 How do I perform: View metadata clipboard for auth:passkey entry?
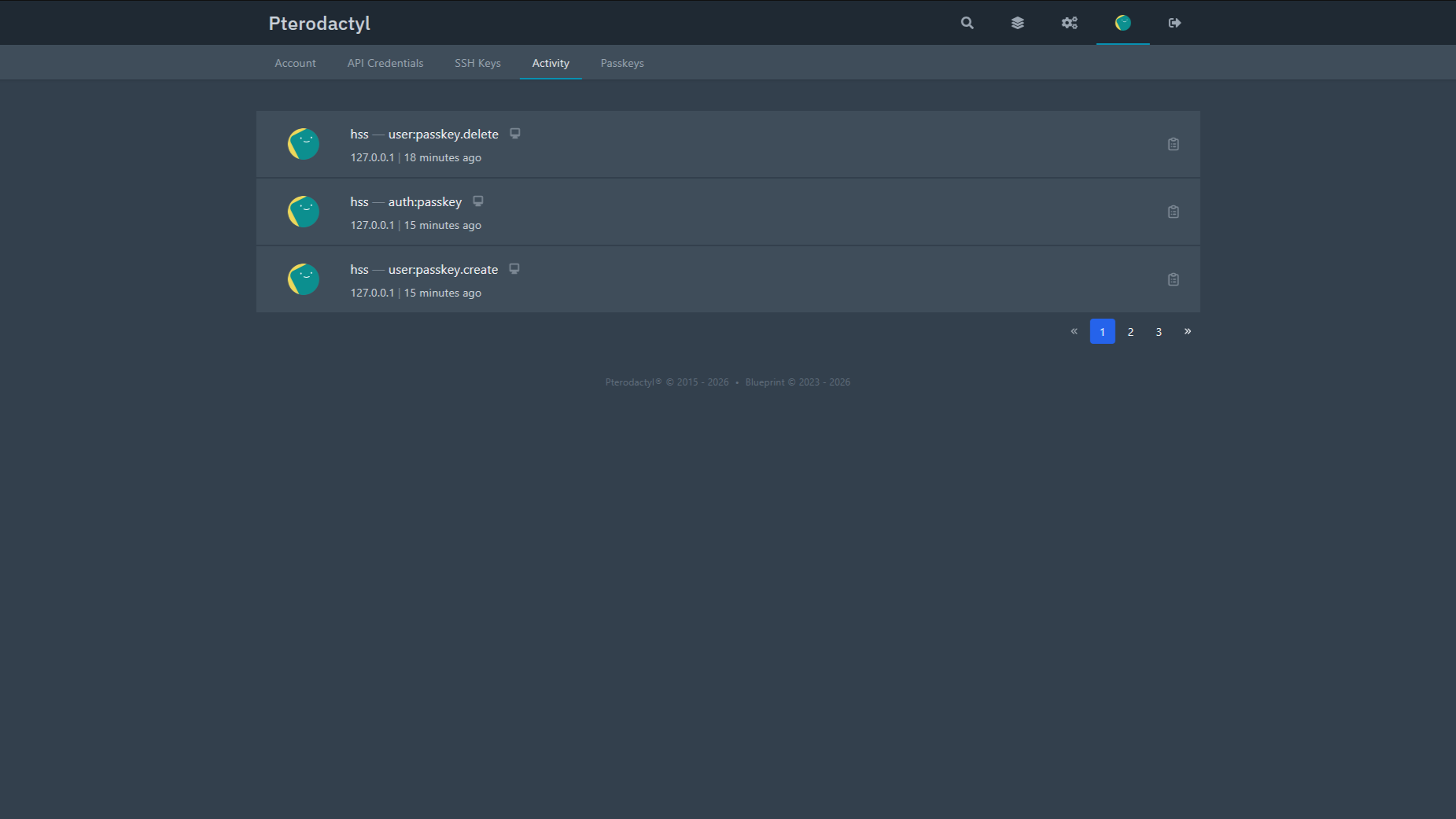1173,212
